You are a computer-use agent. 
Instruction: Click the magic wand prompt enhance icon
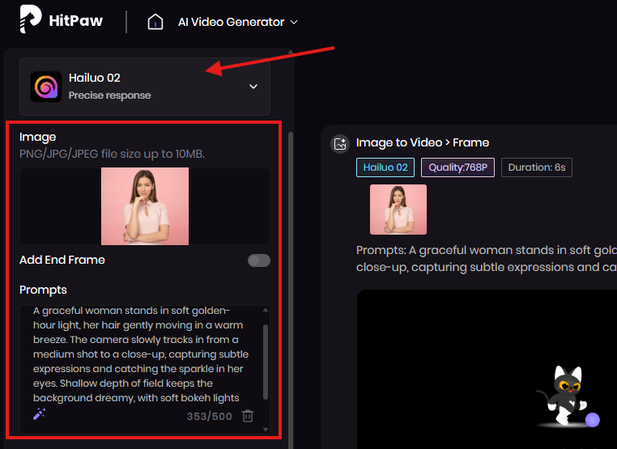[x=40, y=415]
